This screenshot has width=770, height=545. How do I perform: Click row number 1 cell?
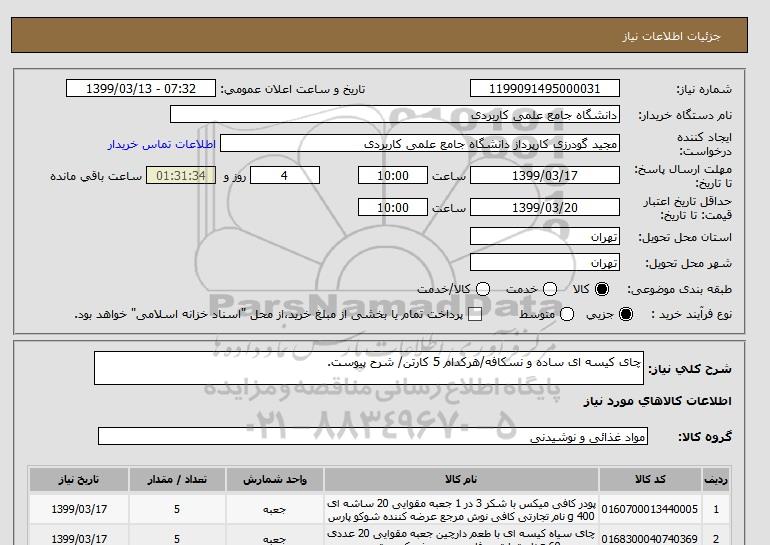[715, 510]
